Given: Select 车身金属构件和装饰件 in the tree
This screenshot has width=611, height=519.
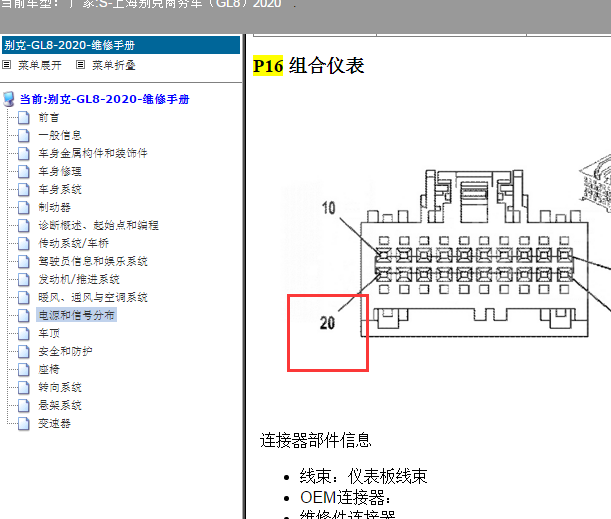Looking at the screenshot, I should [93, 153].
